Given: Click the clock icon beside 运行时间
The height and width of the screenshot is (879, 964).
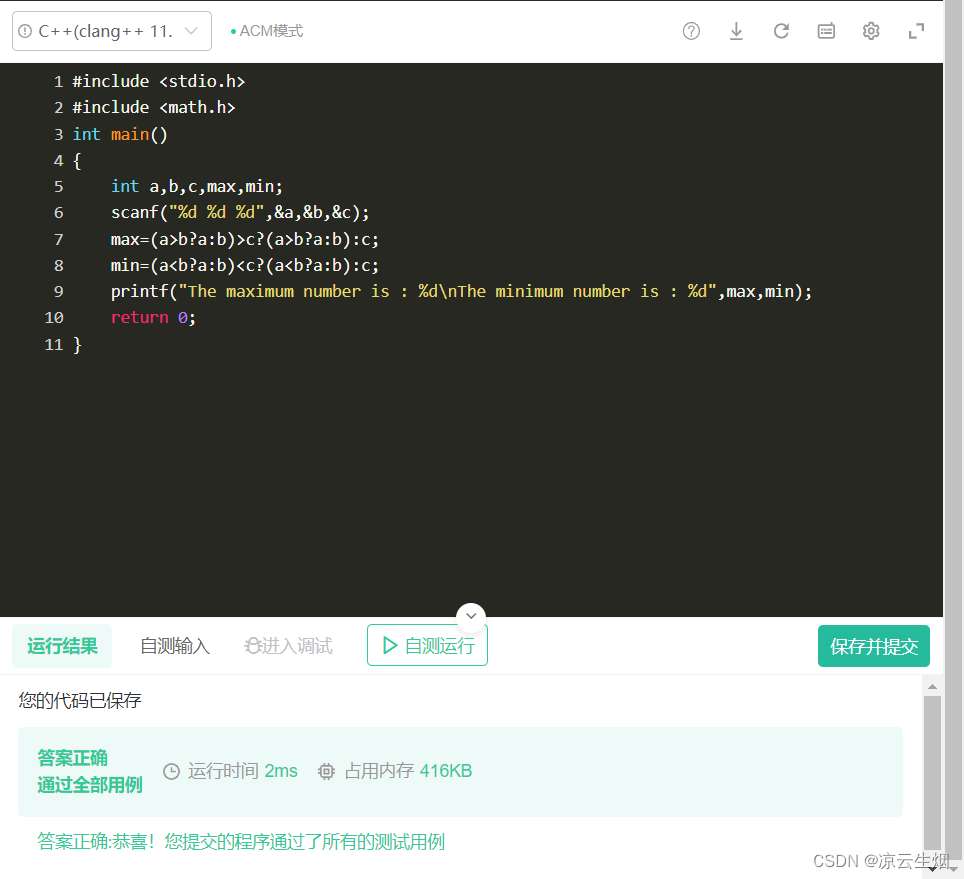Looking at the screenshot, I should [172, 771].
